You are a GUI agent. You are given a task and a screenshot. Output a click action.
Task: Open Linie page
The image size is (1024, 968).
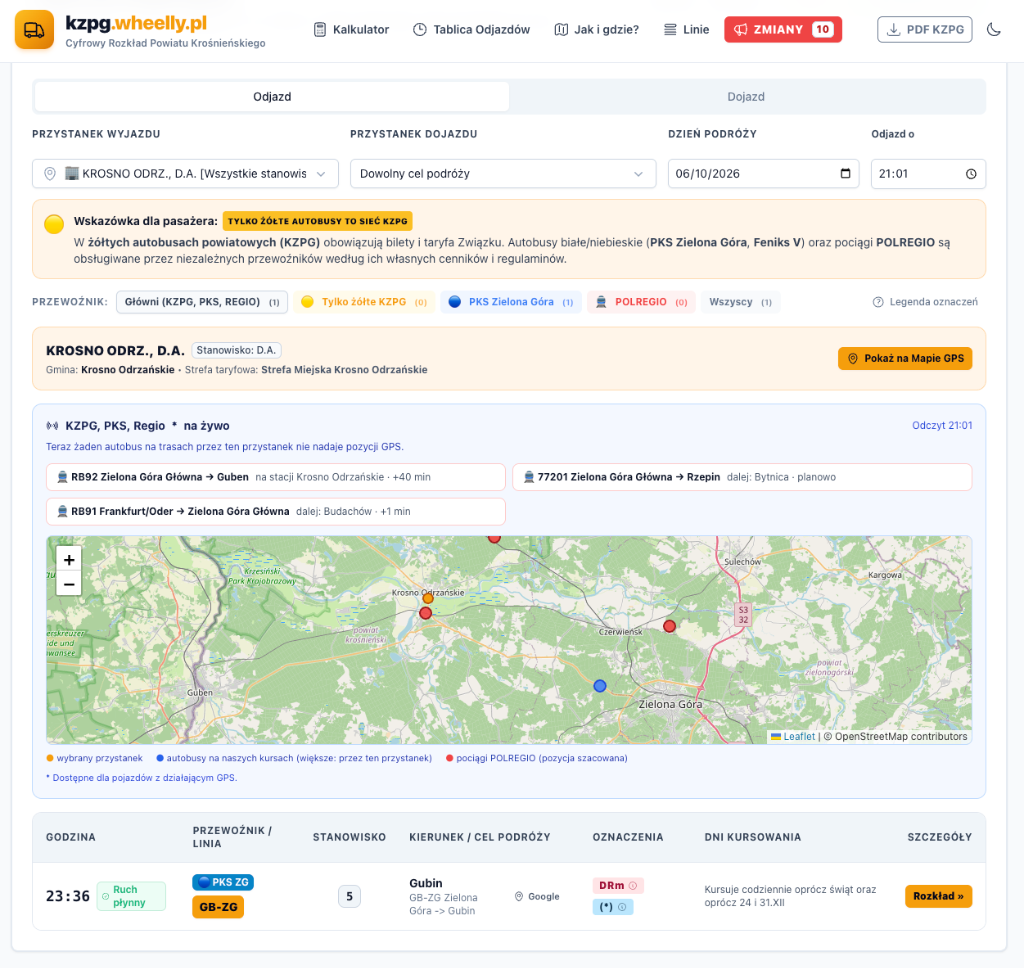[x=686, y=29]
